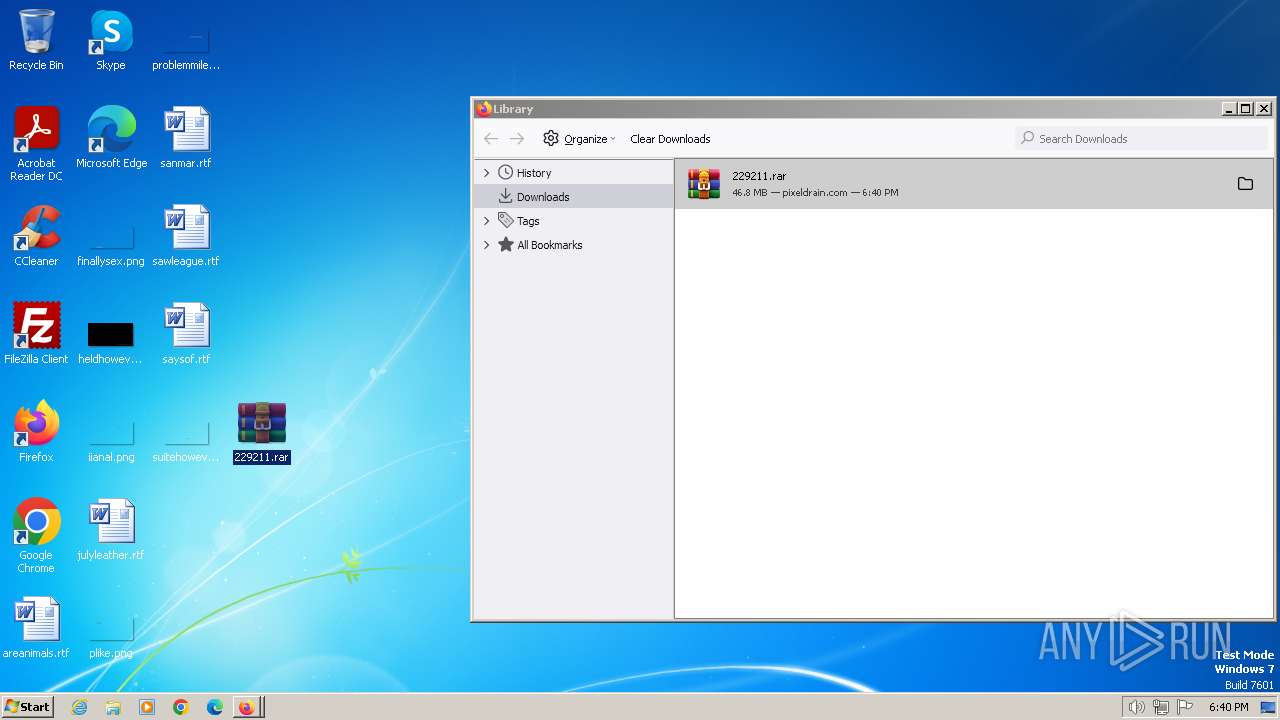The height and width of the screenshot is (720, 1280).
Task: Select finallysex.png file icon
Action: (x=110, y=243)
